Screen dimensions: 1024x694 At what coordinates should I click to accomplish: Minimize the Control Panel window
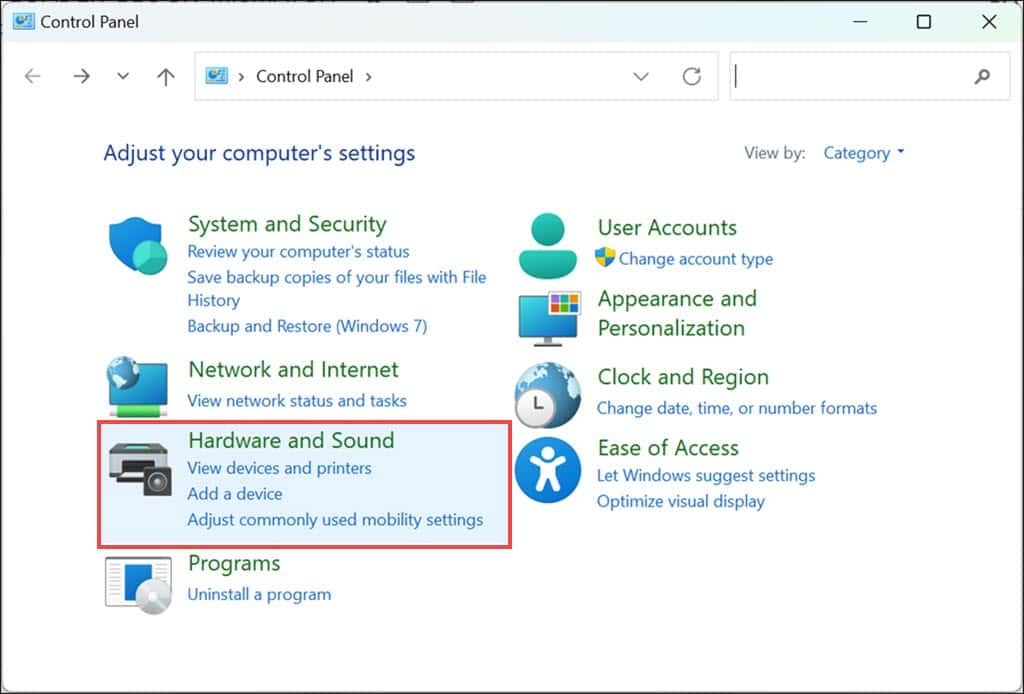[x=860, y=22]
